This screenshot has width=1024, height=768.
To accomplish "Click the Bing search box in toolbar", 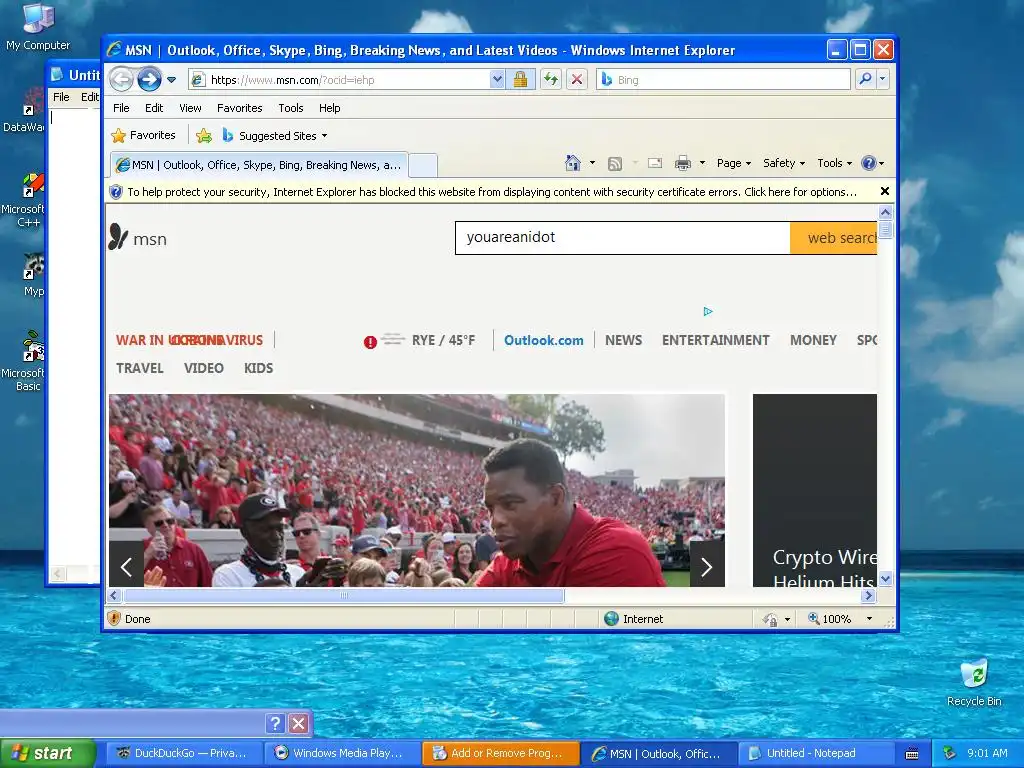I will coord(723,80).
